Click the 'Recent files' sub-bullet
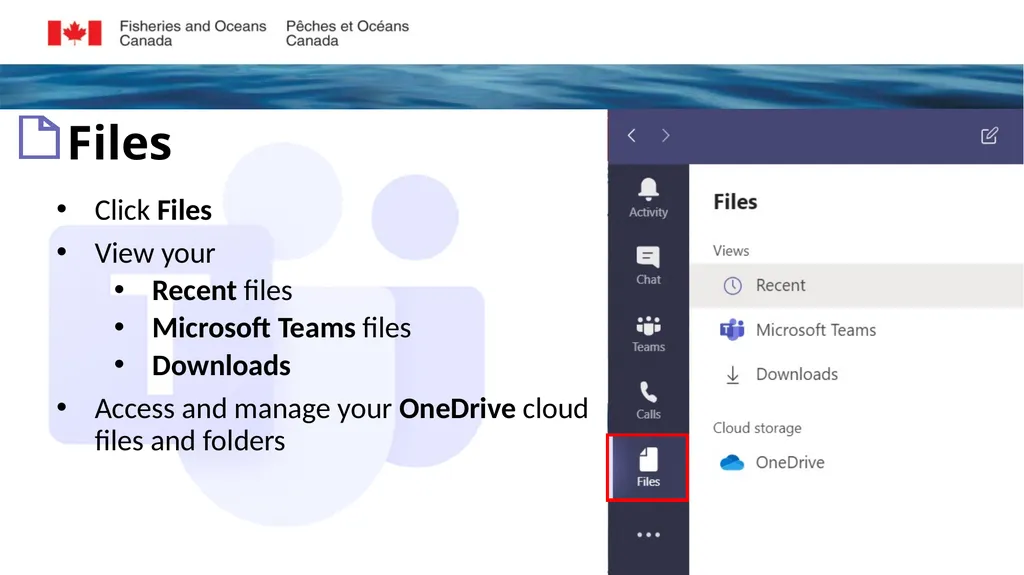The height and width of the screenshot is (575, 1024). click(222, 291)
